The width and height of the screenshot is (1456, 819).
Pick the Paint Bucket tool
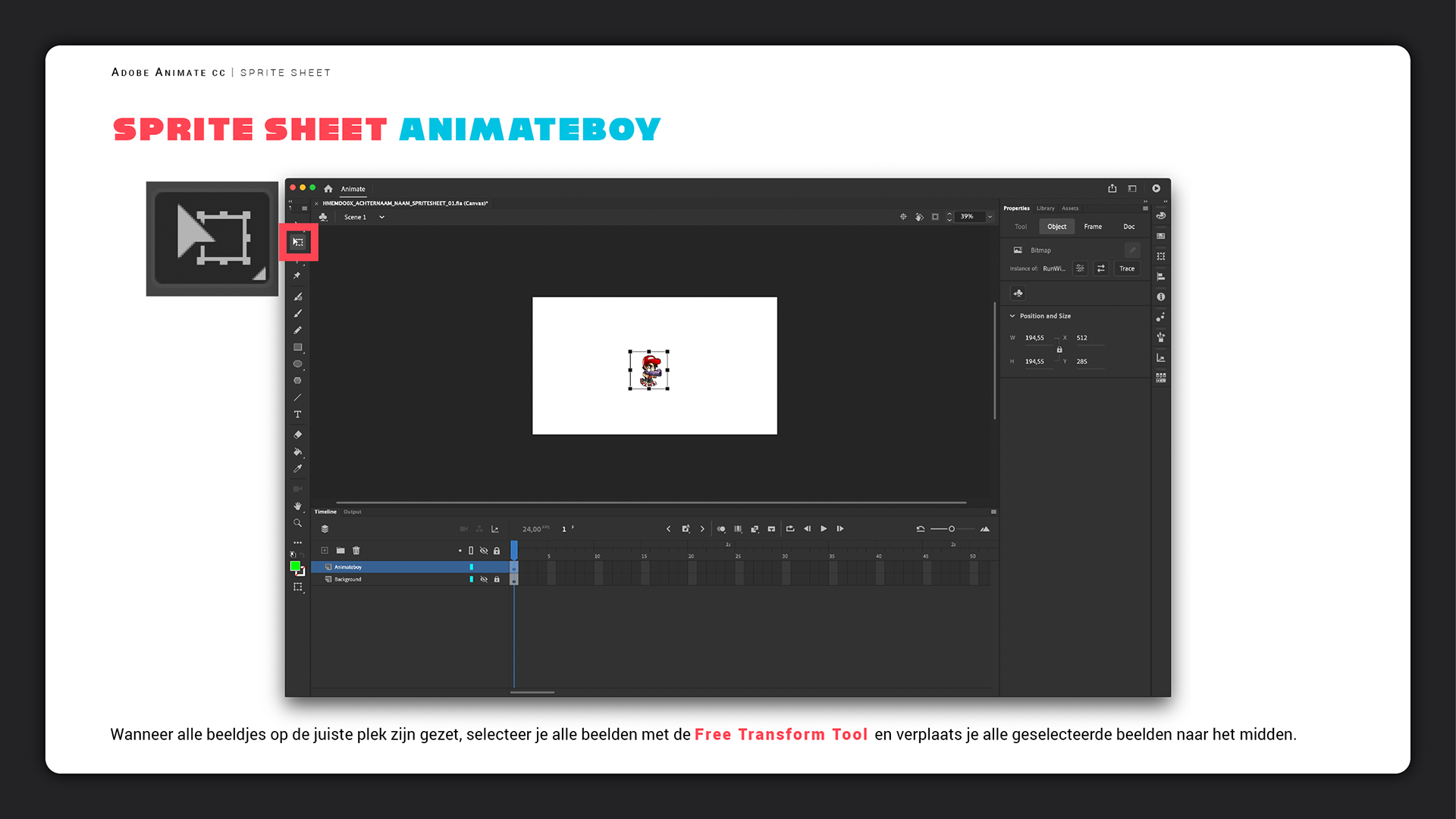tap(297, 452)
